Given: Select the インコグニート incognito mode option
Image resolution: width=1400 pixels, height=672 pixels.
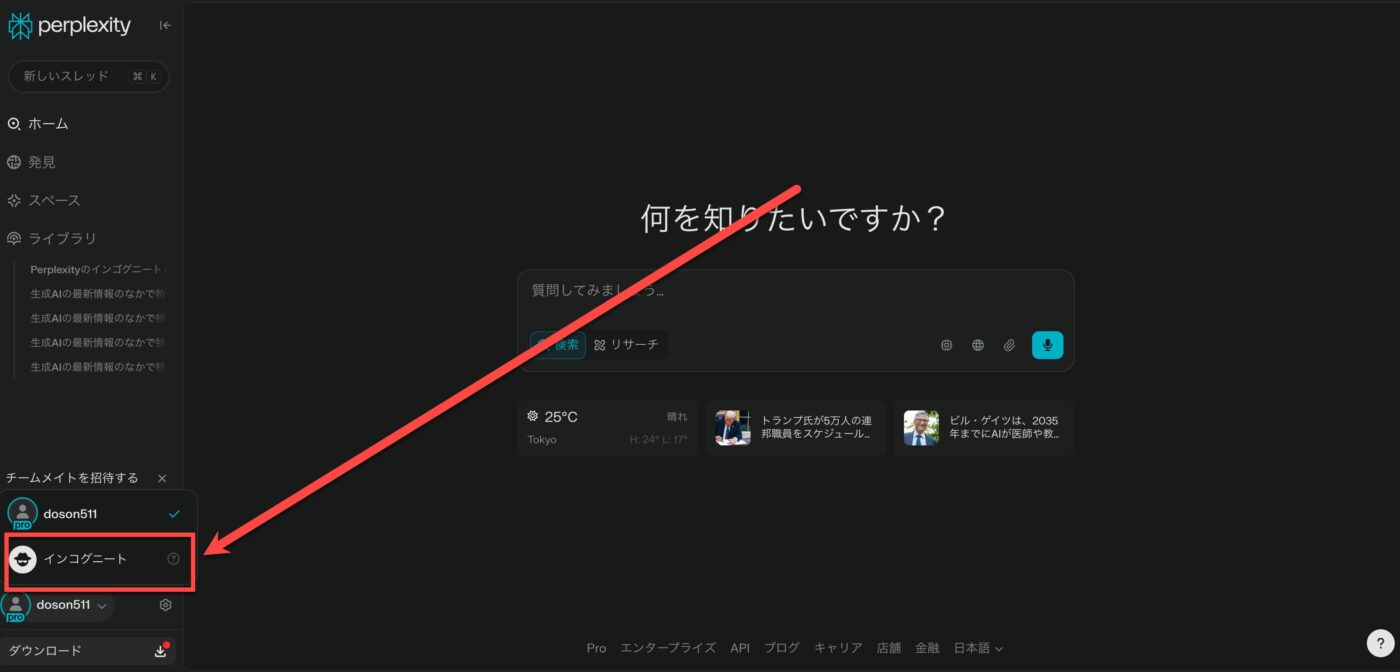Looking at the screenshot, I should (85, 559).
